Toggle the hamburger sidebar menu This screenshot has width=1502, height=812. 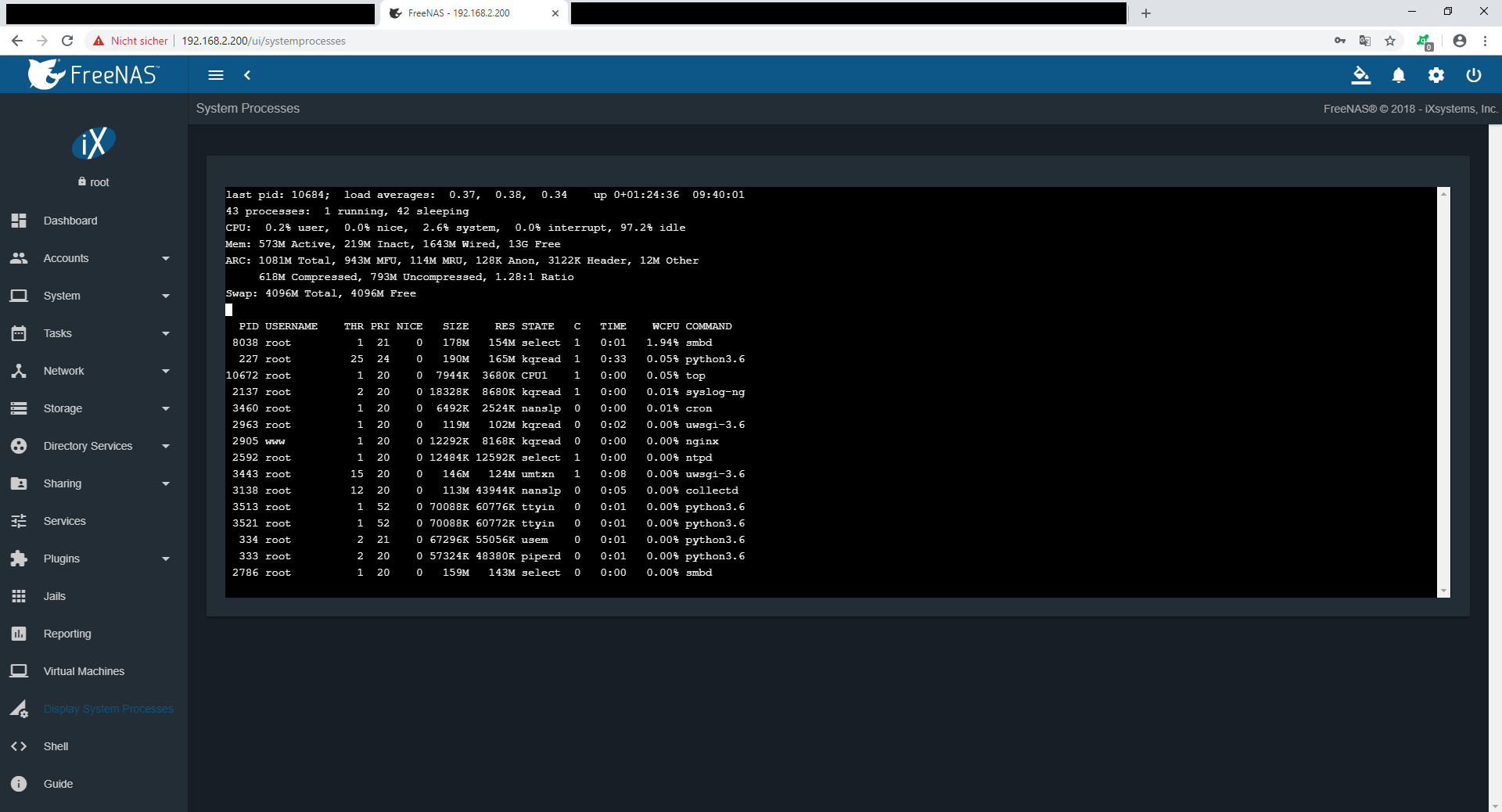pyautogui.click(x=216, y=75)
